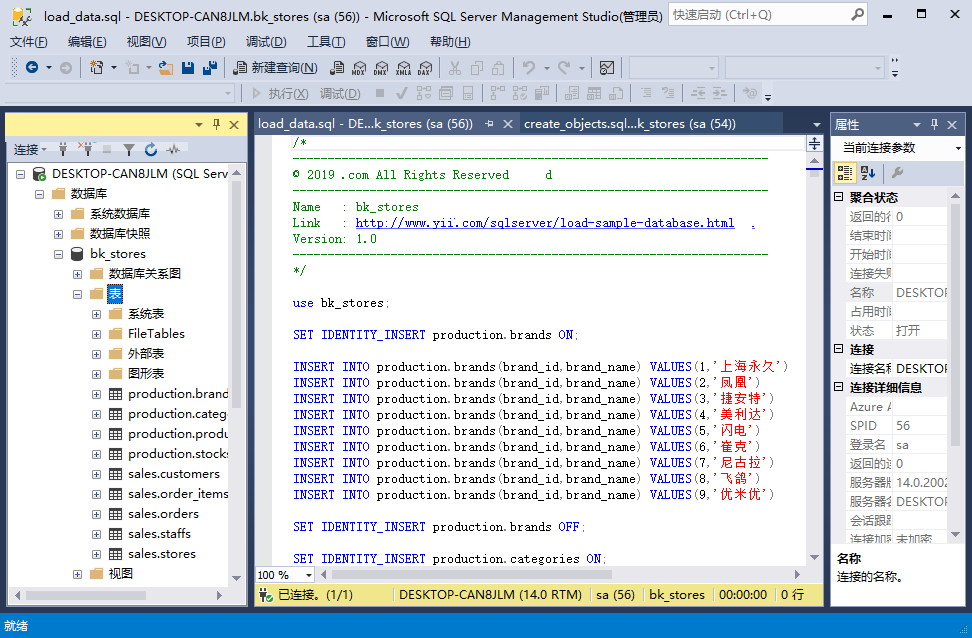This screenshot has width=972, height=638.
Task: Click the Results to Text icon
Action: coord(572,93)
